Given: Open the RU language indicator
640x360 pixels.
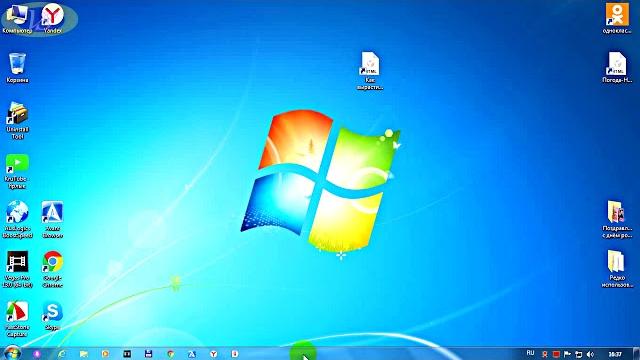Looking at the screenshot, I should (530, 353).
